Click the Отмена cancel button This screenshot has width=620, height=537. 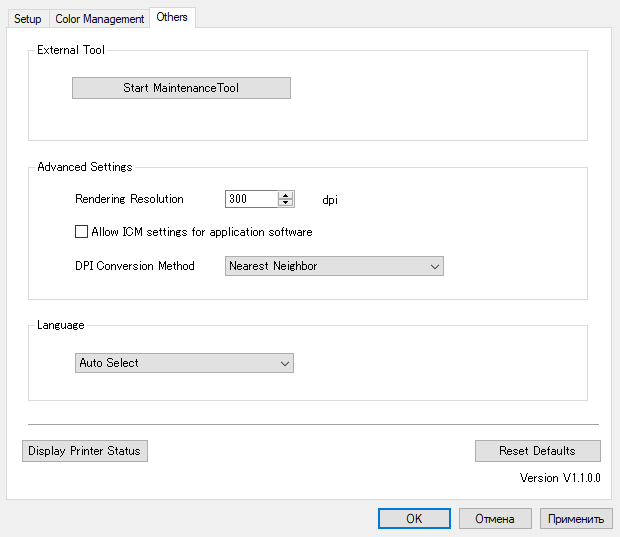495,518
